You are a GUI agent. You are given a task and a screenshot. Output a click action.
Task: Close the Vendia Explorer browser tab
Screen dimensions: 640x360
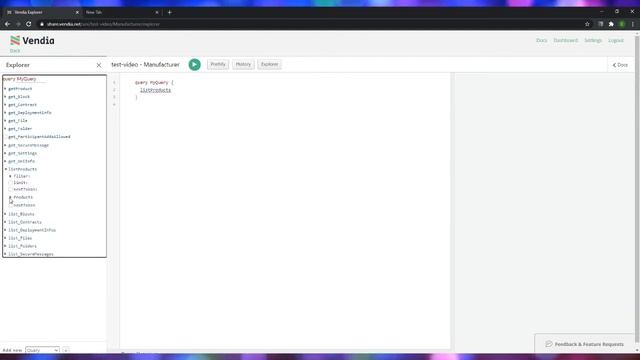pyautogui.click(x=77, y=13)
